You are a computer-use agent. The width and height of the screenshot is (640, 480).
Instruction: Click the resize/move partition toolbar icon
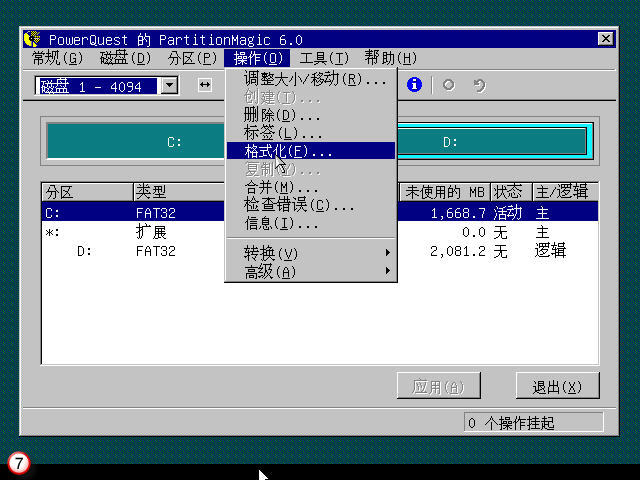coord(204,85)
